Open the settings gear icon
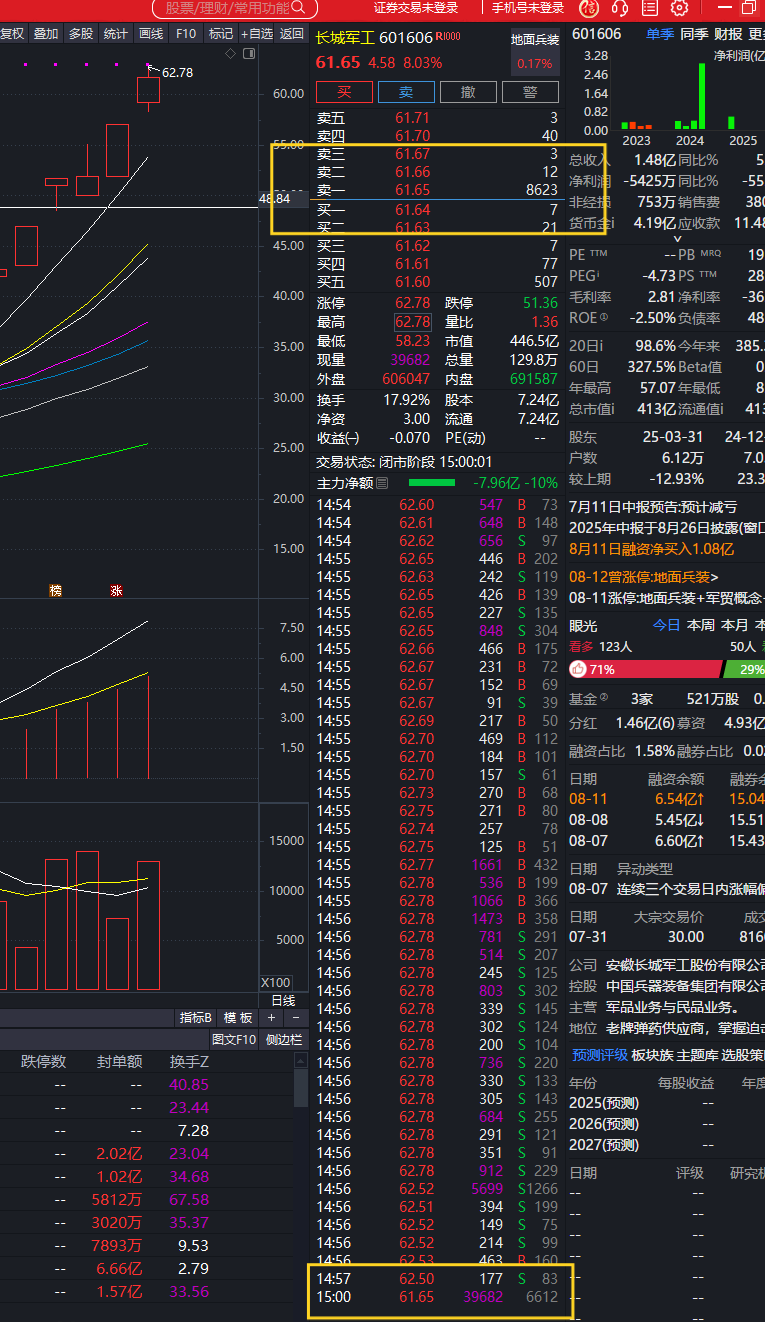 click(x=679, y=8)
